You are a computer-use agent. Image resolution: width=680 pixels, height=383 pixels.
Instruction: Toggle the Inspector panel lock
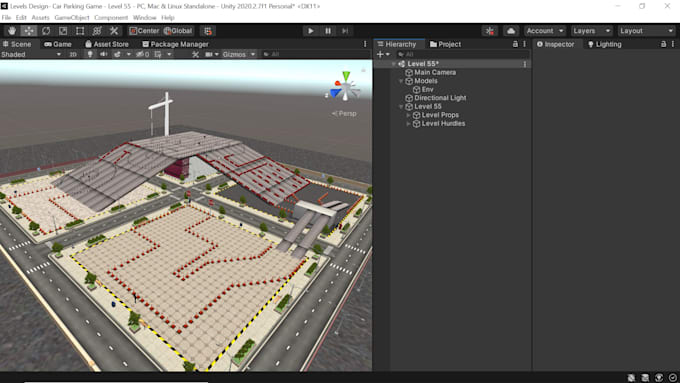(664, 44)
